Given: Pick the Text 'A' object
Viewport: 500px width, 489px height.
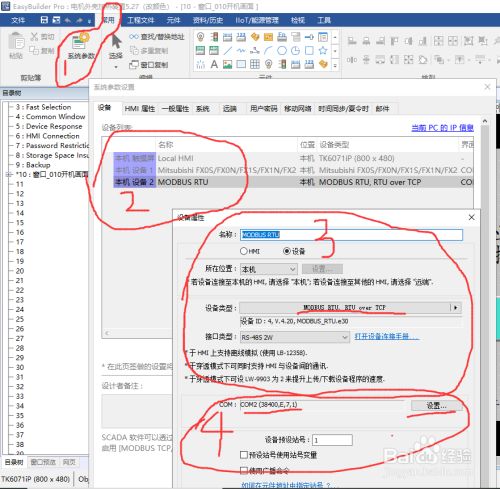Looking at the screenshot, I should [x=214, y=64].
